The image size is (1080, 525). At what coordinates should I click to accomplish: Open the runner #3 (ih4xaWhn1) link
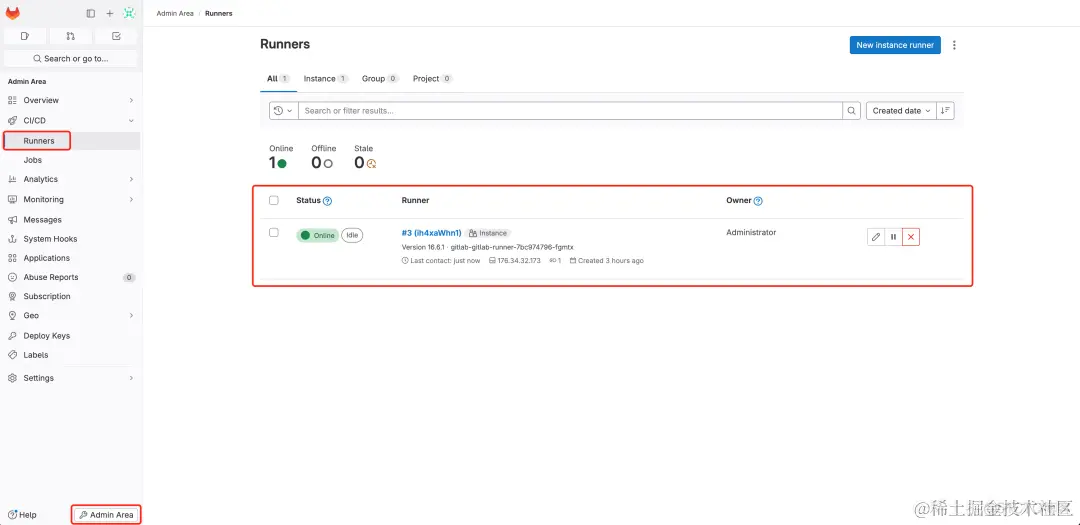[431, 234]
